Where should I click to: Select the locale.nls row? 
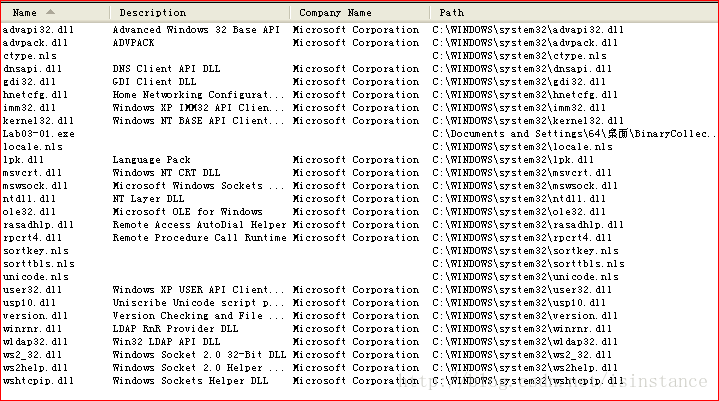click(x=35, y=147)
